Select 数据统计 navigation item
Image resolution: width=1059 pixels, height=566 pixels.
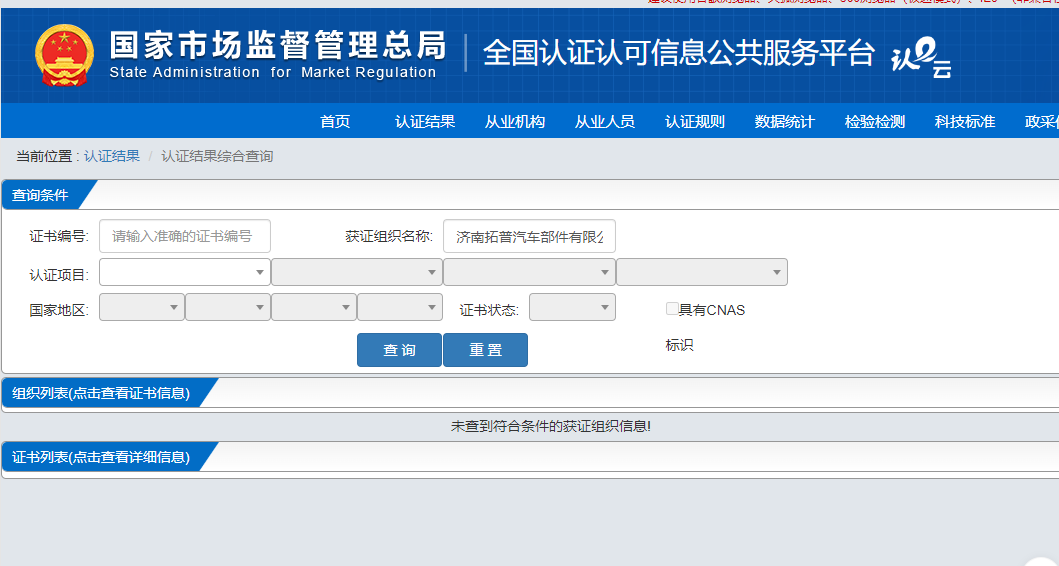(x=784, y=122)
